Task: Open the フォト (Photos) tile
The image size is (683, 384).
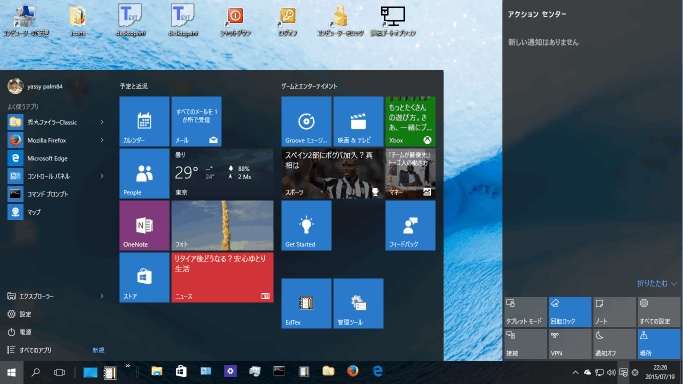Action: tap(223, 226)
